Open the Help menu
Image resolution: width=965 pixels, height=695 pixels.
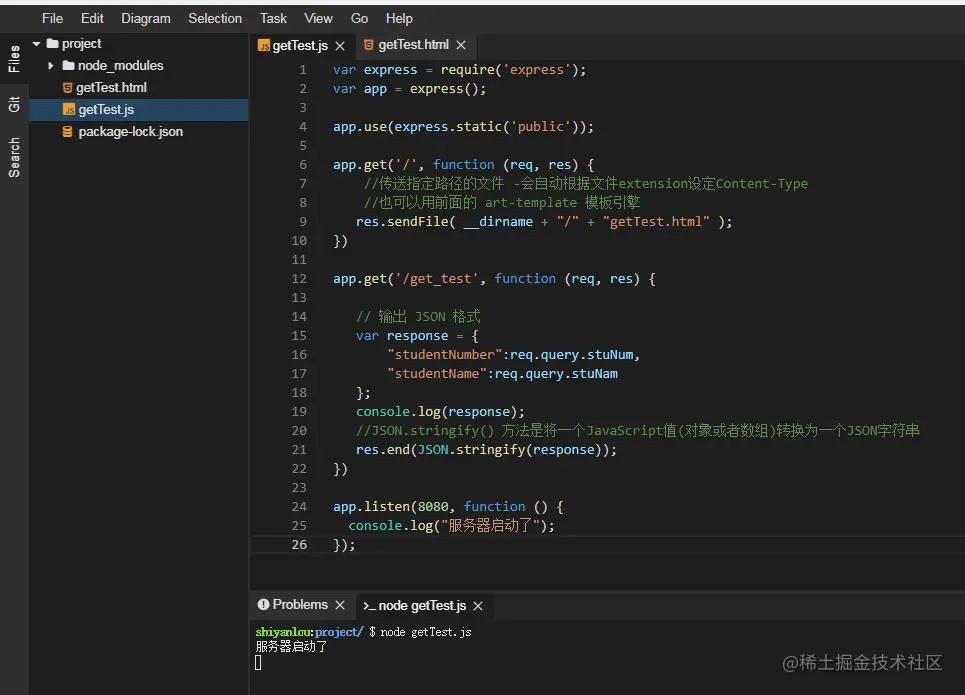(399, 18)
